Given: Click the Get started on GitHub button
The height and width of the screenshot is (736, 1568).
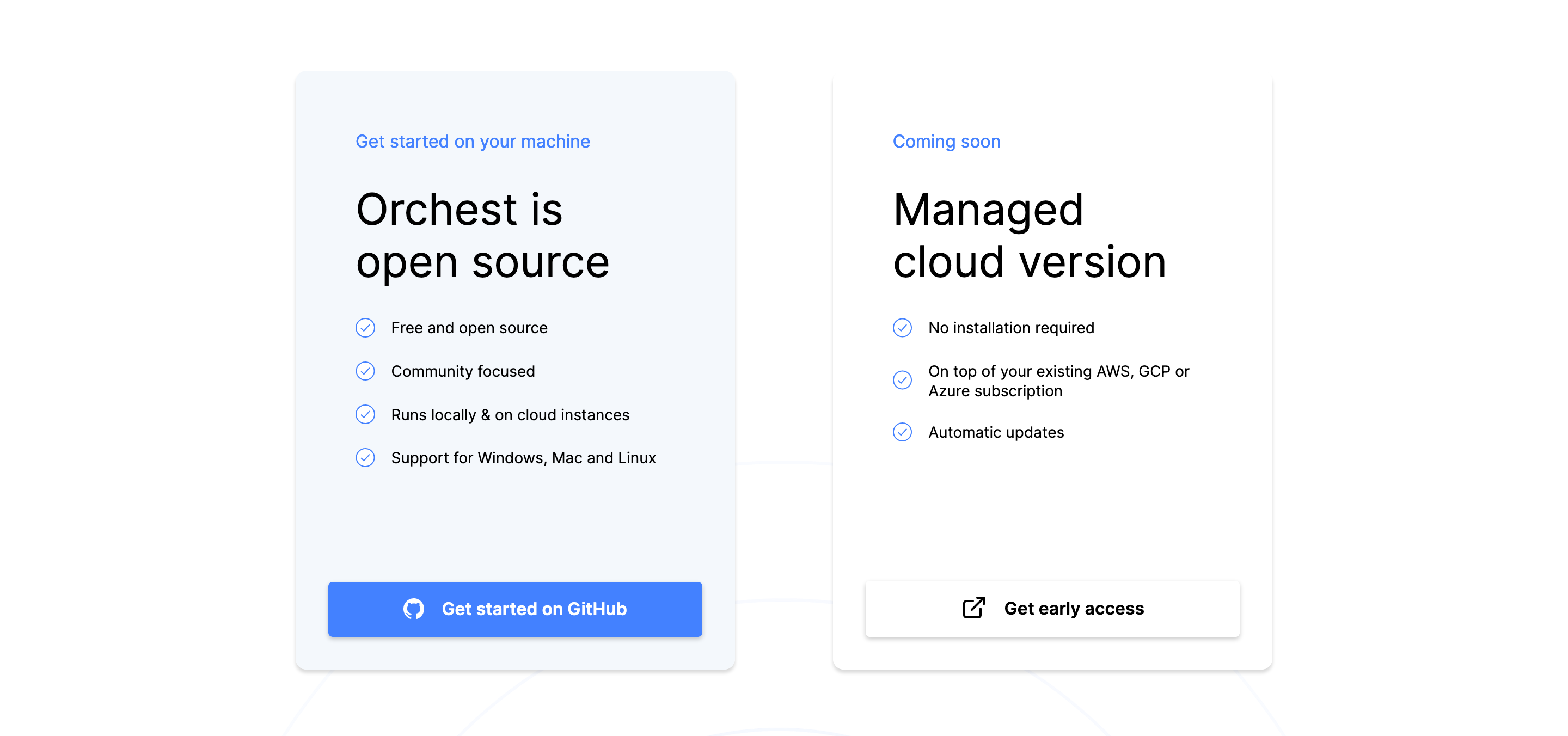Looking at the screenshot, I should 515,609.
